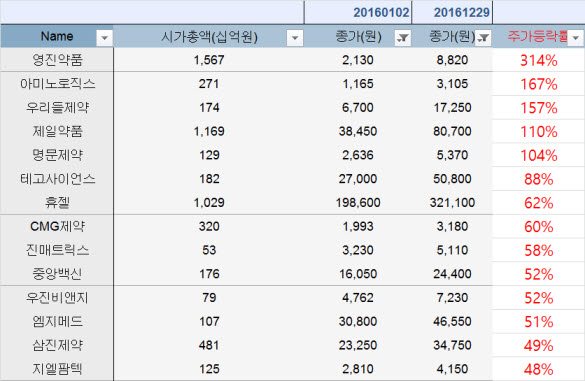585x381 pixels.
Task: Select the 27,000 closing price cell
Action: (358, 179)
